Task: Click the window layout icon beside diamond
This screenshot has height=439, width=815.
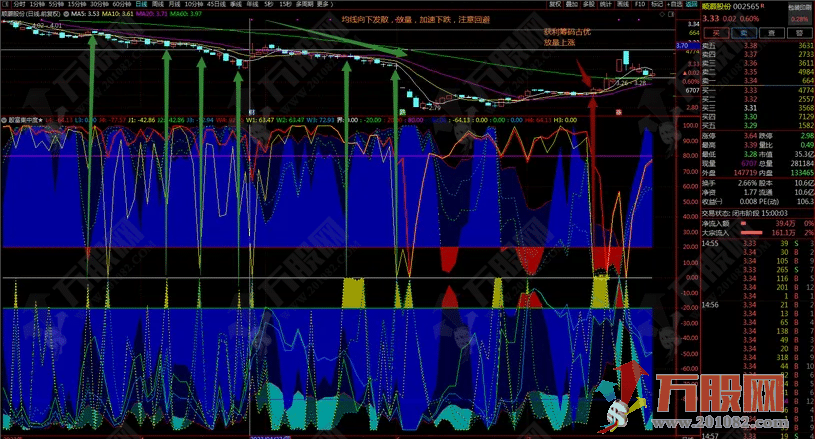Action: click(x=669, y=14)
